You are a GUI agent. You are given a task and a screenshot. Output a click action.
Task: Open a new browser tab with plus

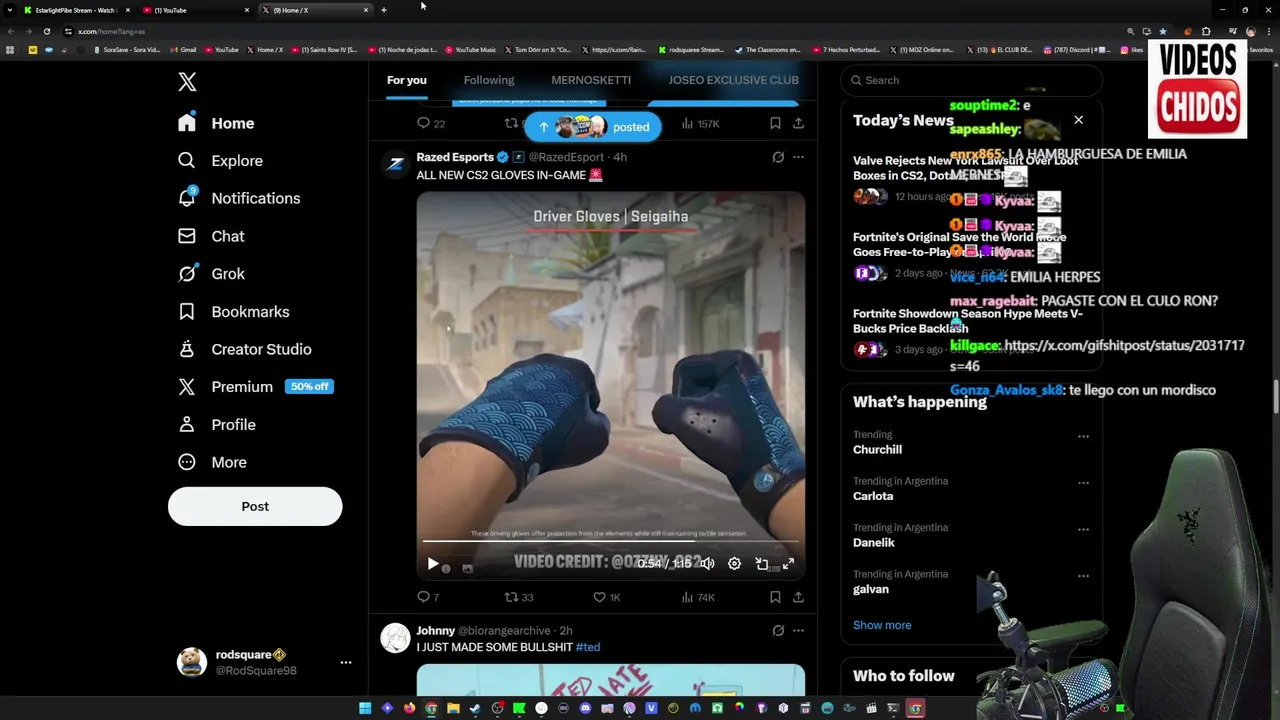[384, 10]
